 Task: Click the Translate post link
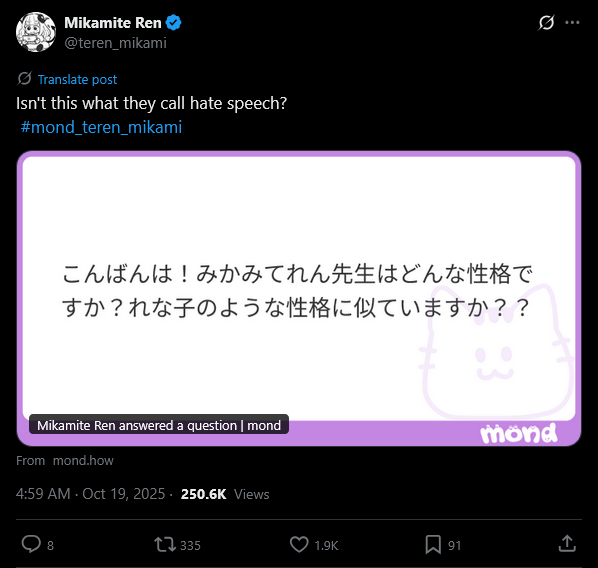coord(77,79)
